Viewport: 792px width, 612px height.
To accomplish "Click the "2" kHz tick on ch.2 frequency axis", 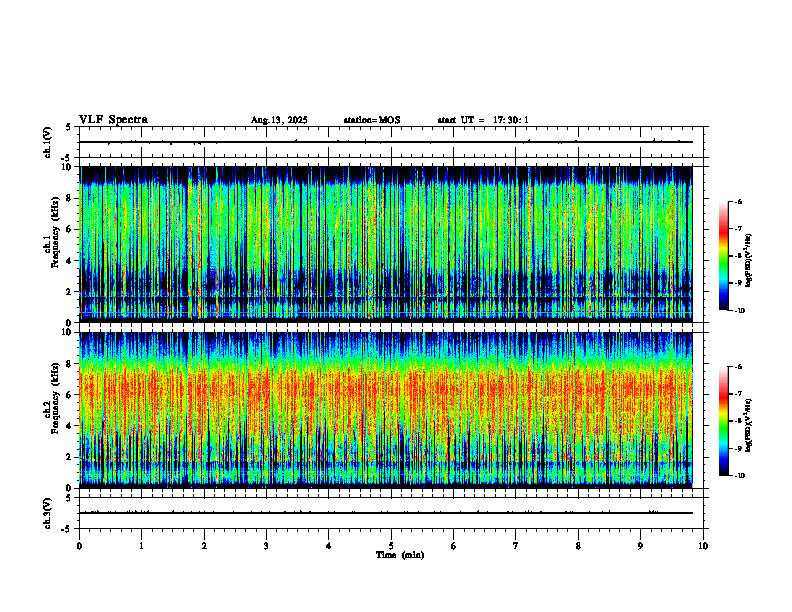I will 70,457.
